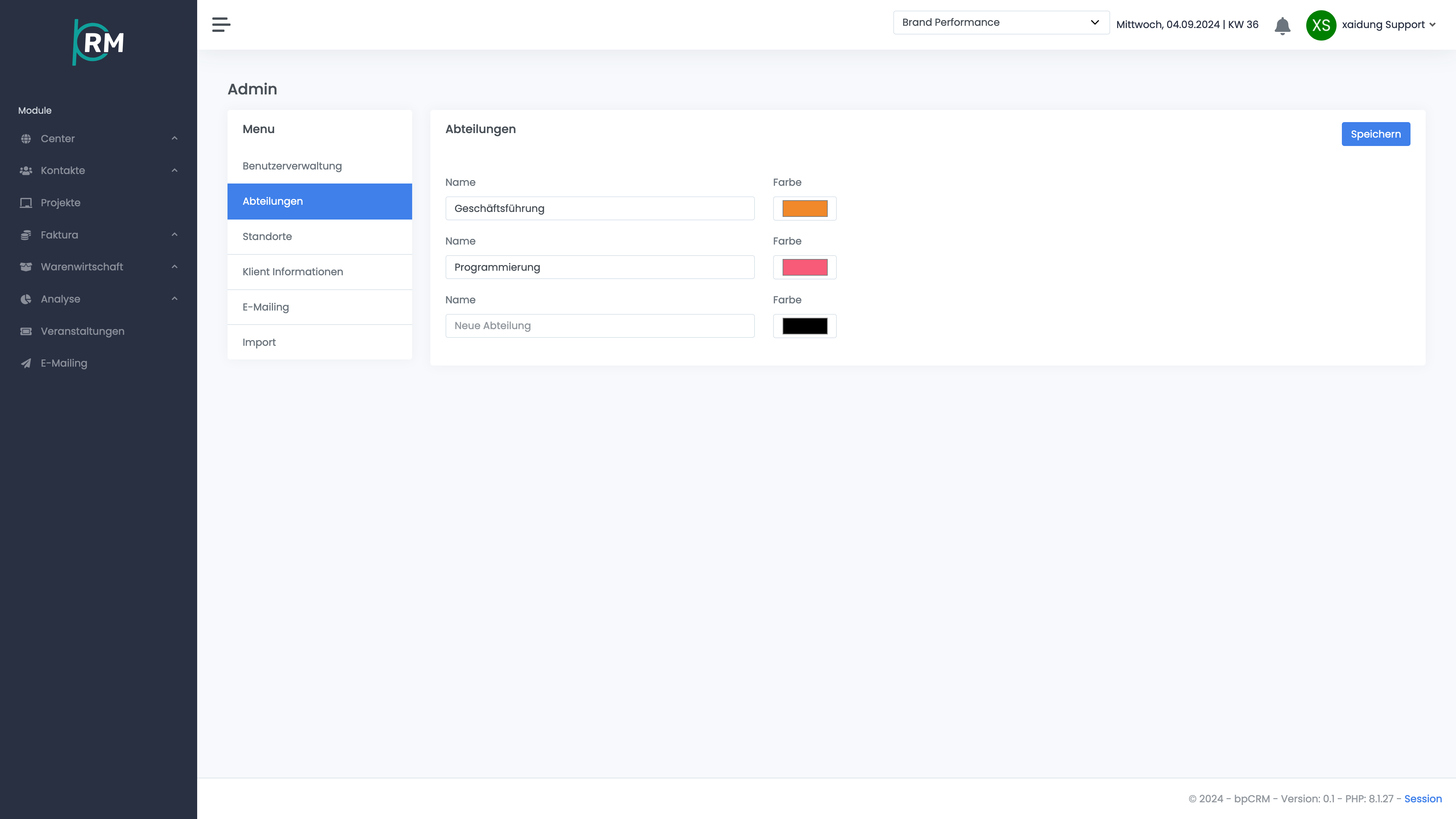Click the Analyse pie chart icon
This screenshot has height=819, width=1456.
pos(26,299)
